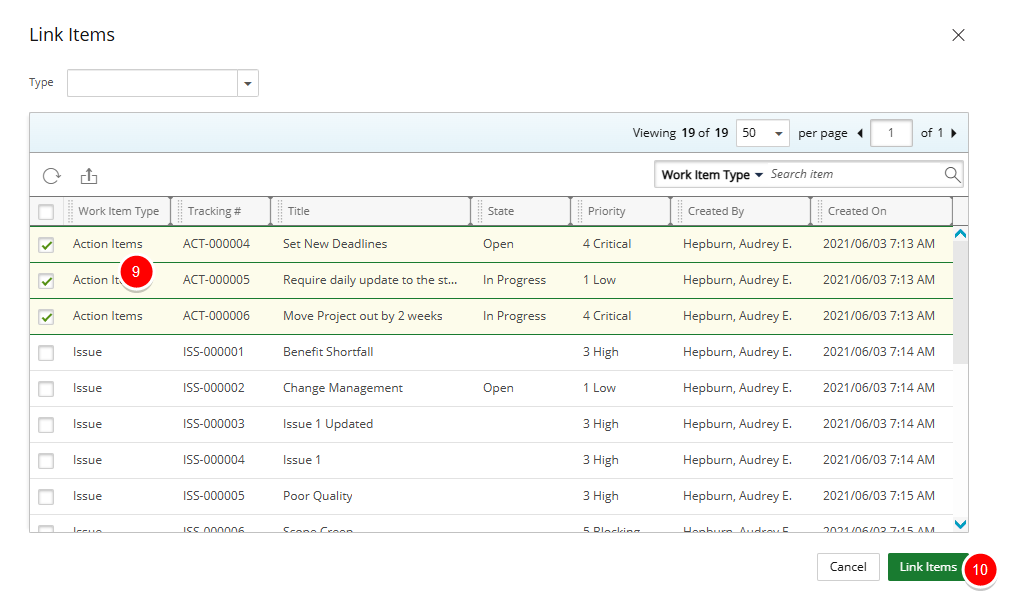Screen dimensions: 1010x599
Task: Close the Link Items dialog
Action: pos(958,35)
